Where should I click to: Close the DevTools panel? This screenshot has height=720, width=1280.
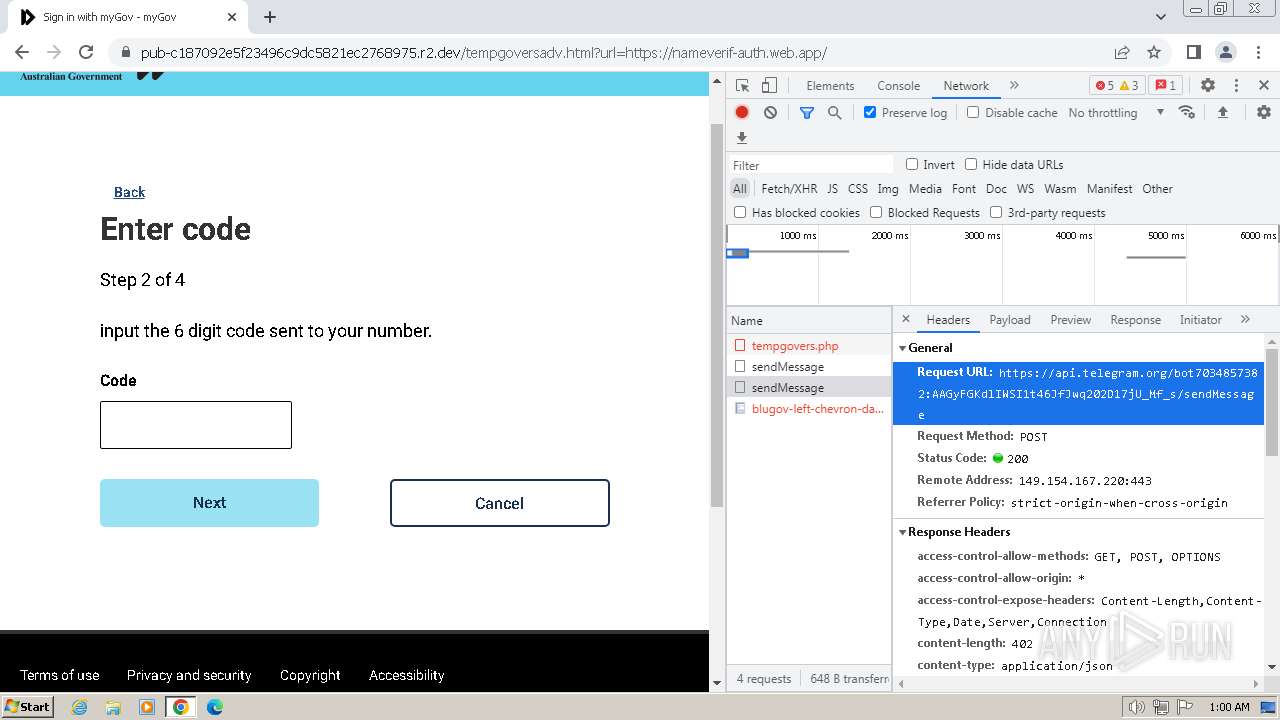[x=1264, y=85]
